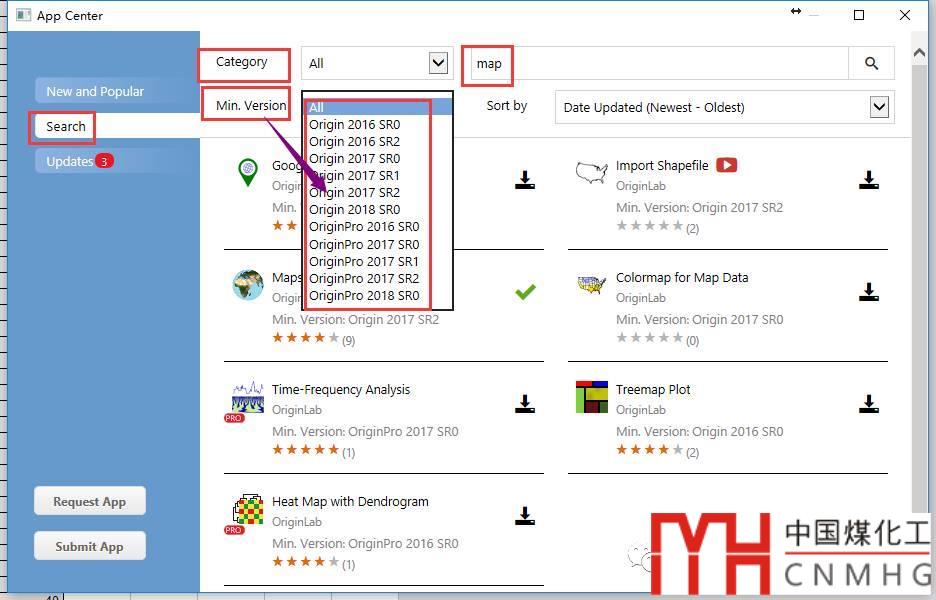Click the Heat Map with Dendrogram icon
Viewport: 936px width, 600px height.
pos(248,509)
